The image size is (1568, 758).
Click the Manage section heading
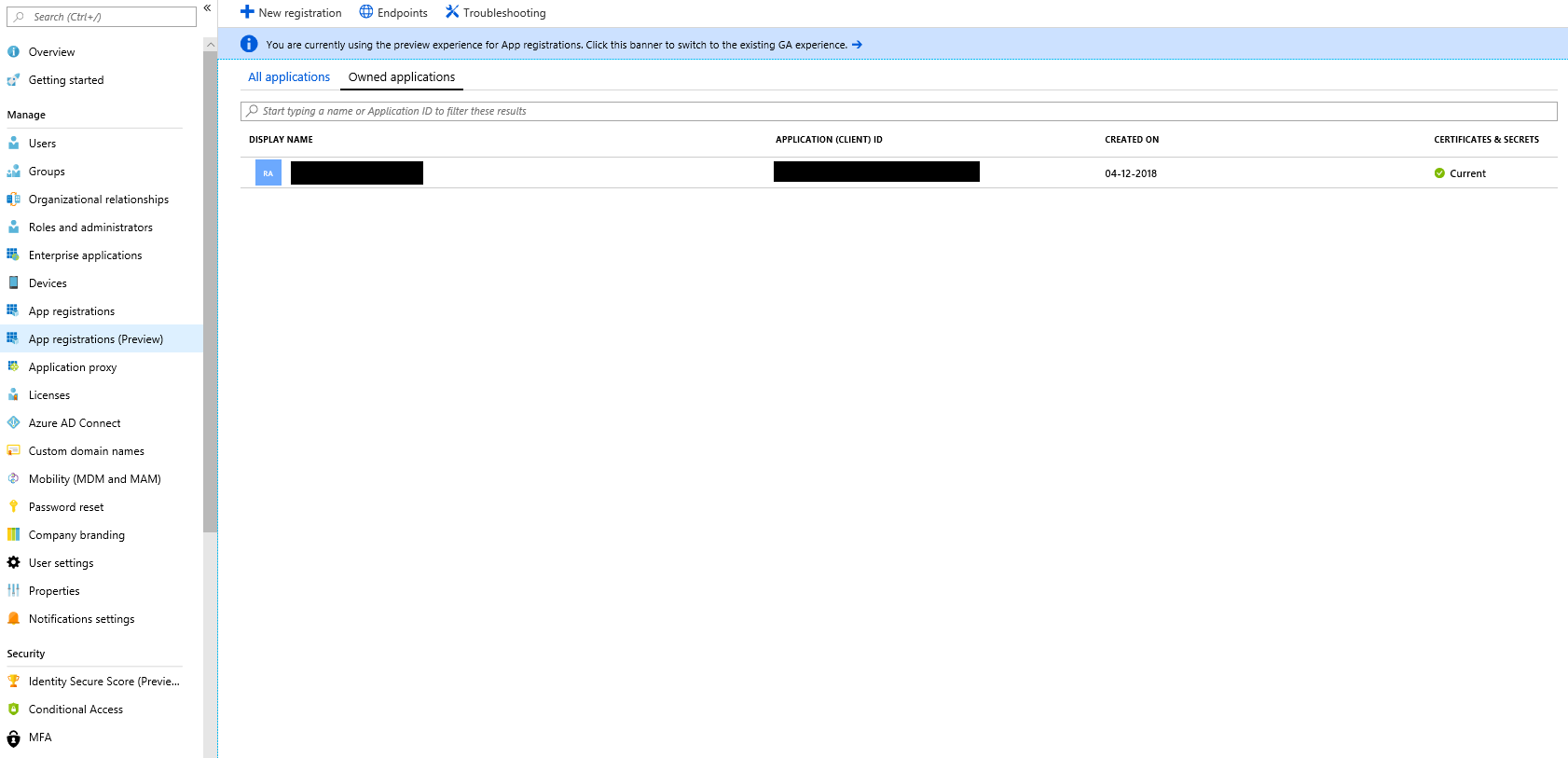point(26,115)
